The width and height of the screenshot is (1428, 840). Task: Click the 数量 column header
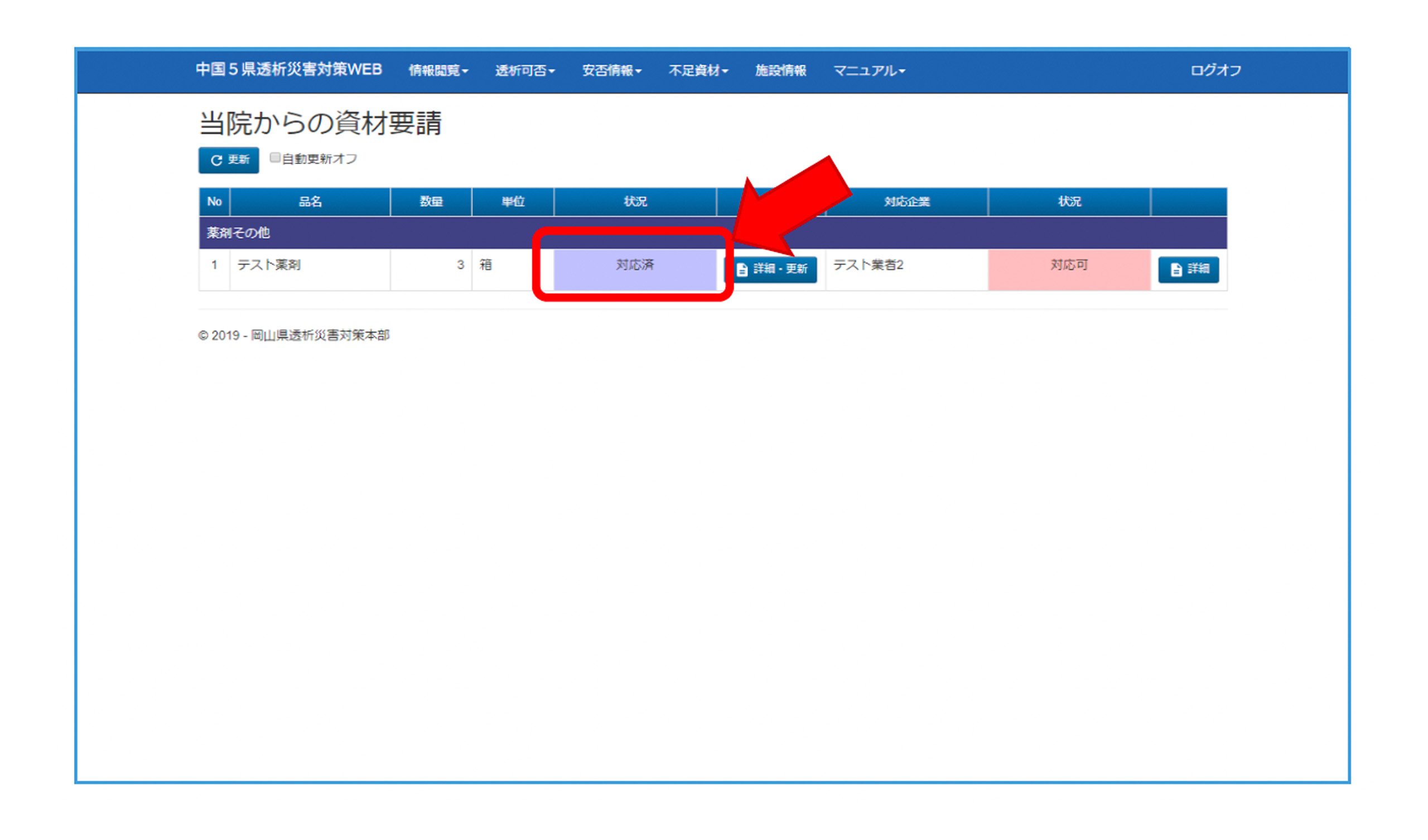pos(431,202)
